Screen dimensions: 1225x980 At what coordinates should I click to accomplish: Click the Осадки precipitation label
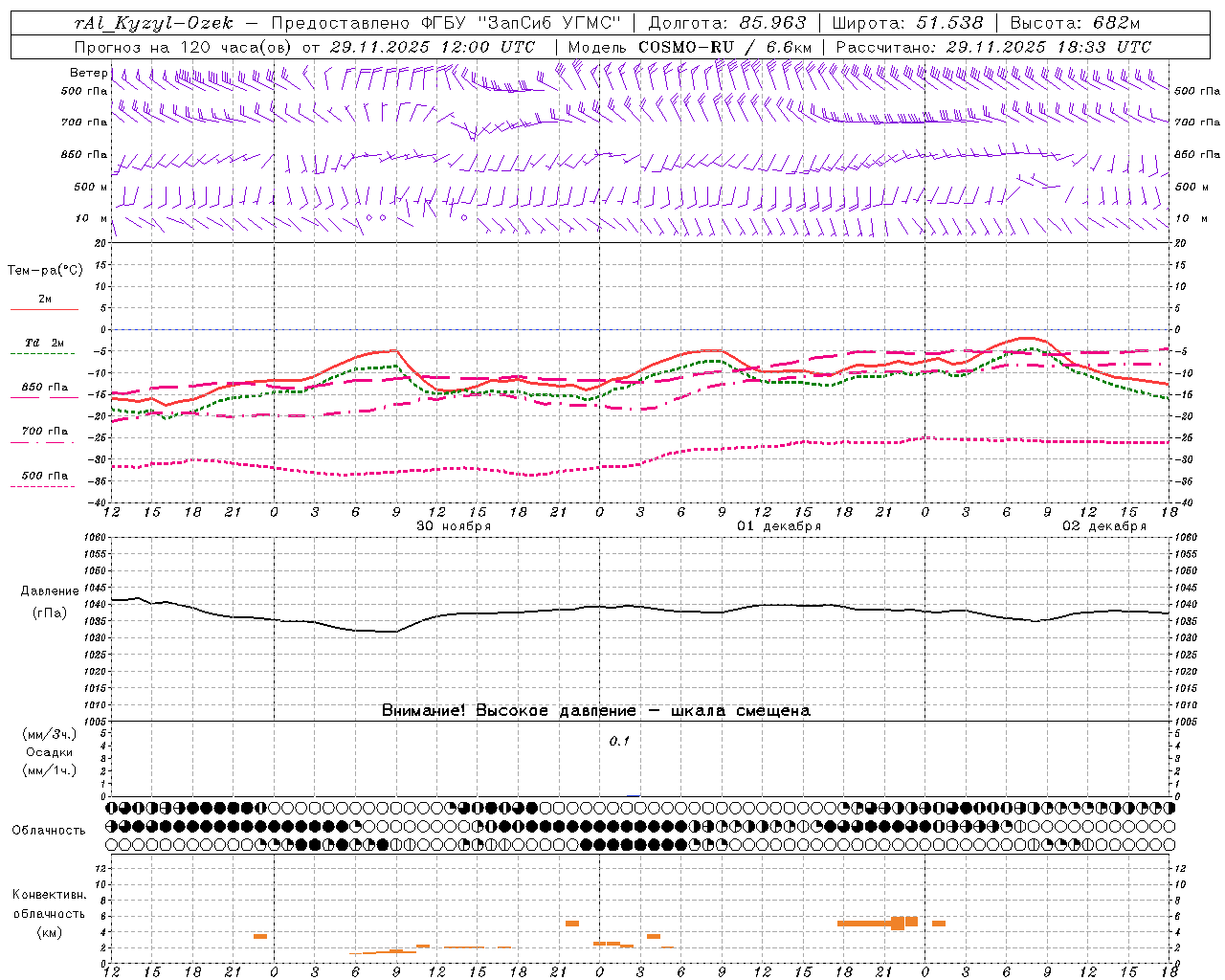(x=50, y=752)
